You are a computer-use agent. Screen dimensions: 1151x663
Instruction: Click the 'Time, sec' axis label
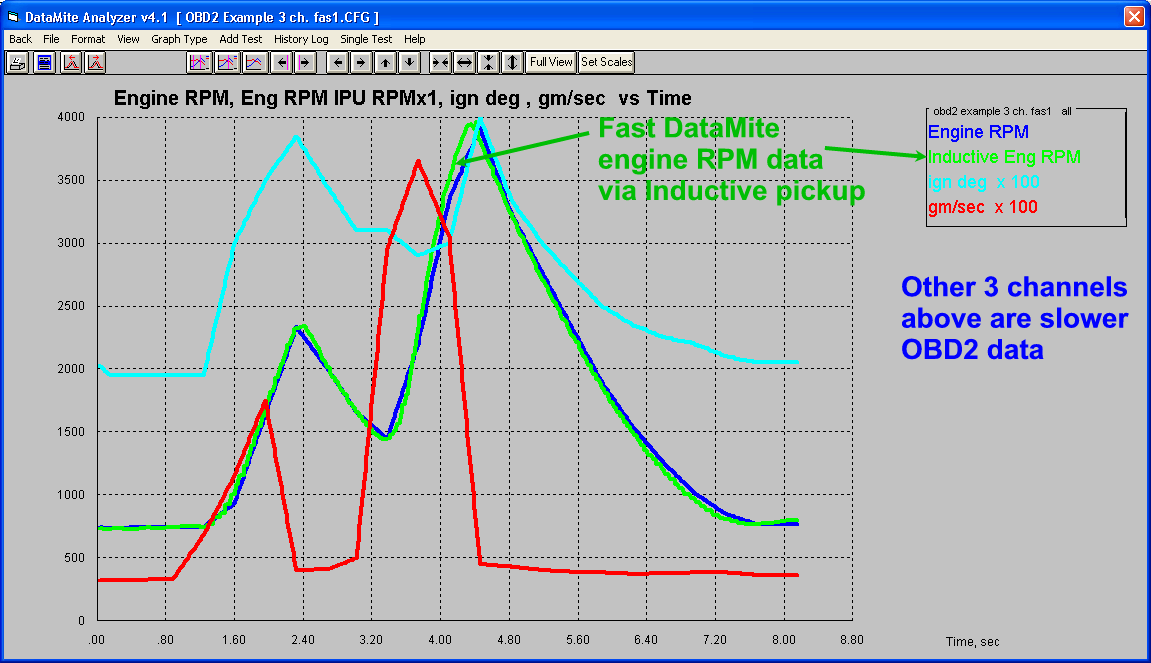pyautogui.click(x=972, y=642)
